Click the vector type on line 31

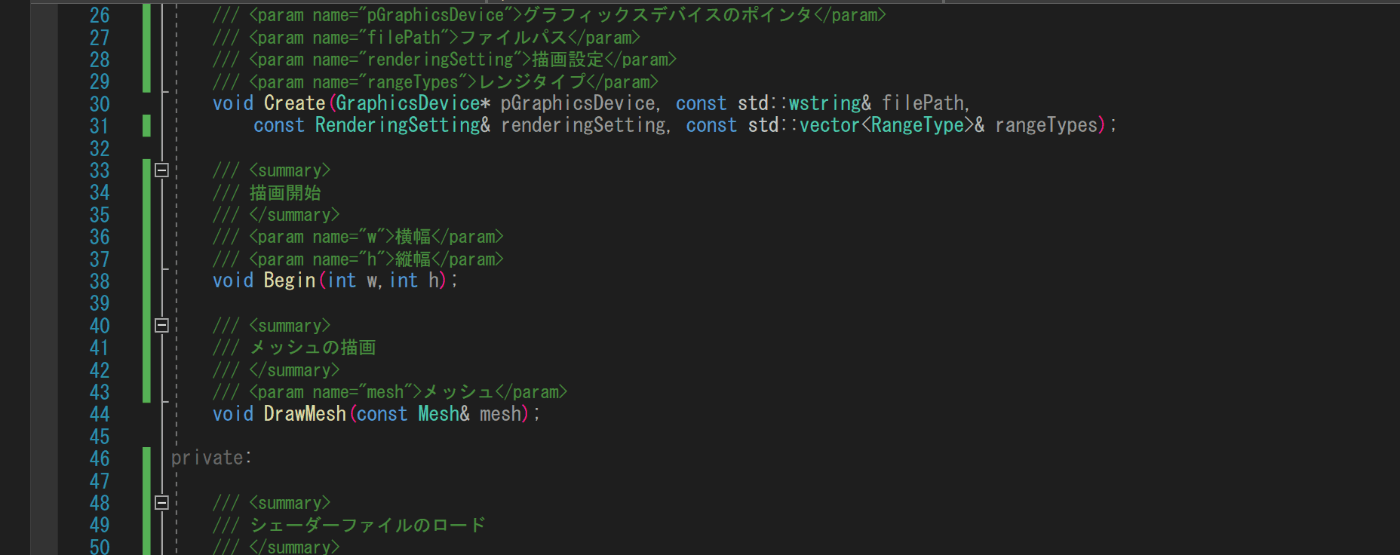pyautogui.click(x=829, y=126)
